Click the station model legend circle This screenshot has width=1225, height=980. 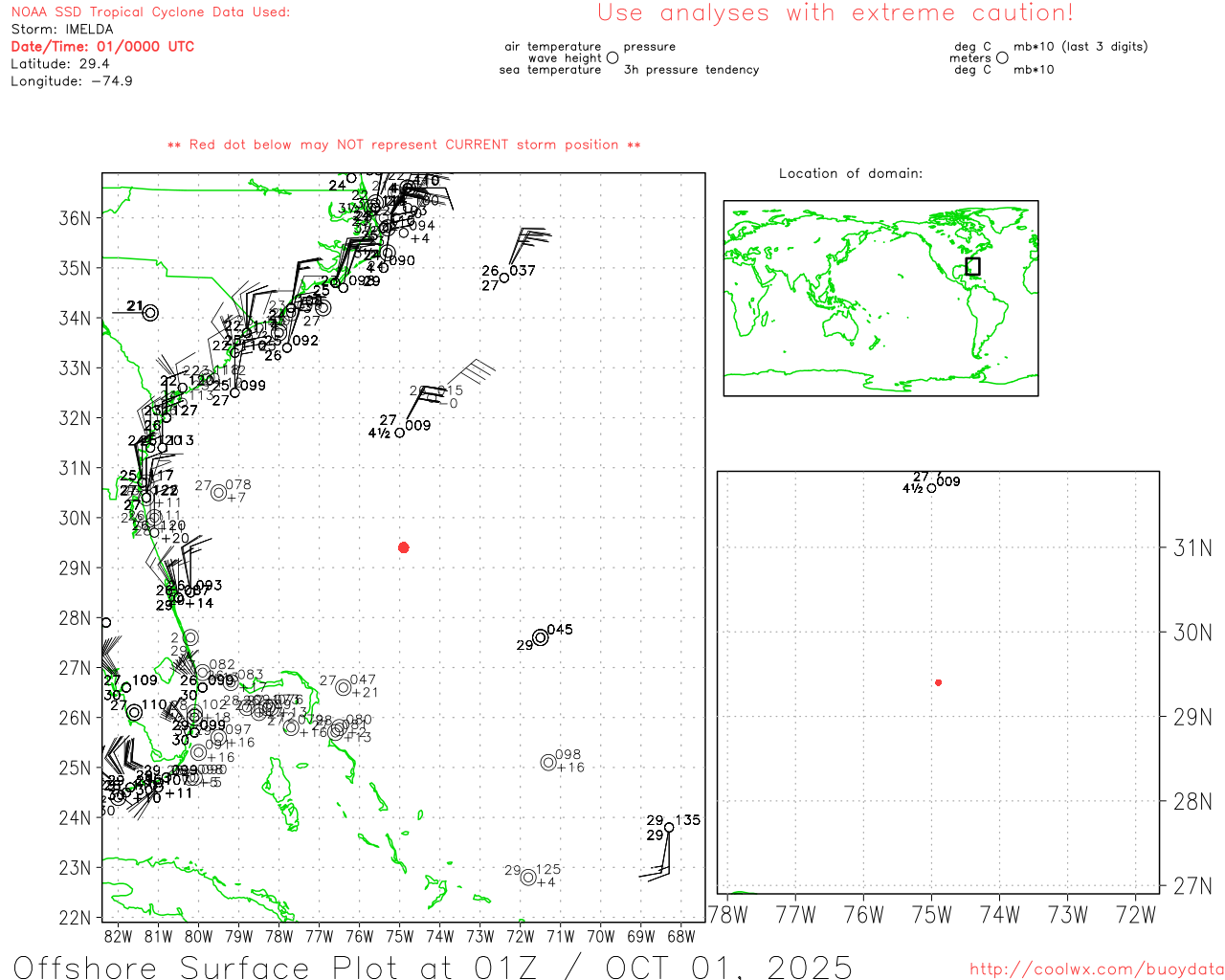612,58
